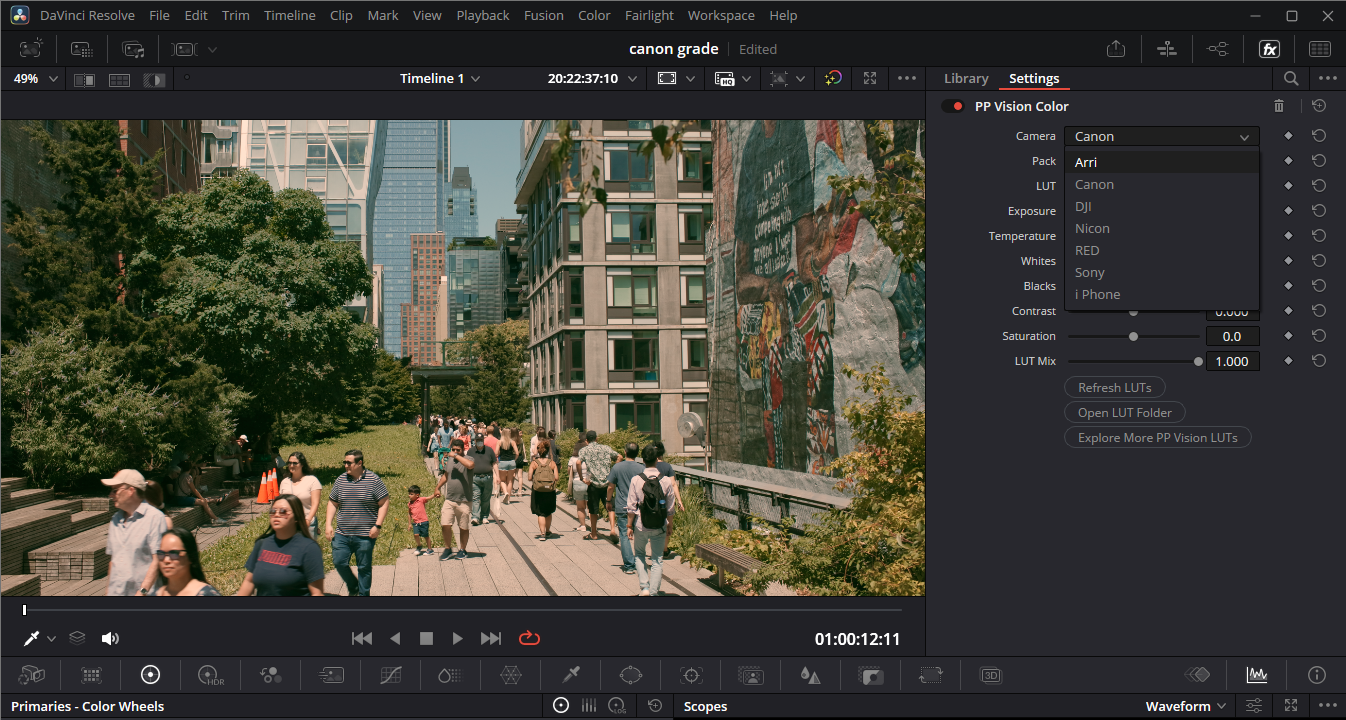Click the Open LUT Folder button

coord(1124,412)
